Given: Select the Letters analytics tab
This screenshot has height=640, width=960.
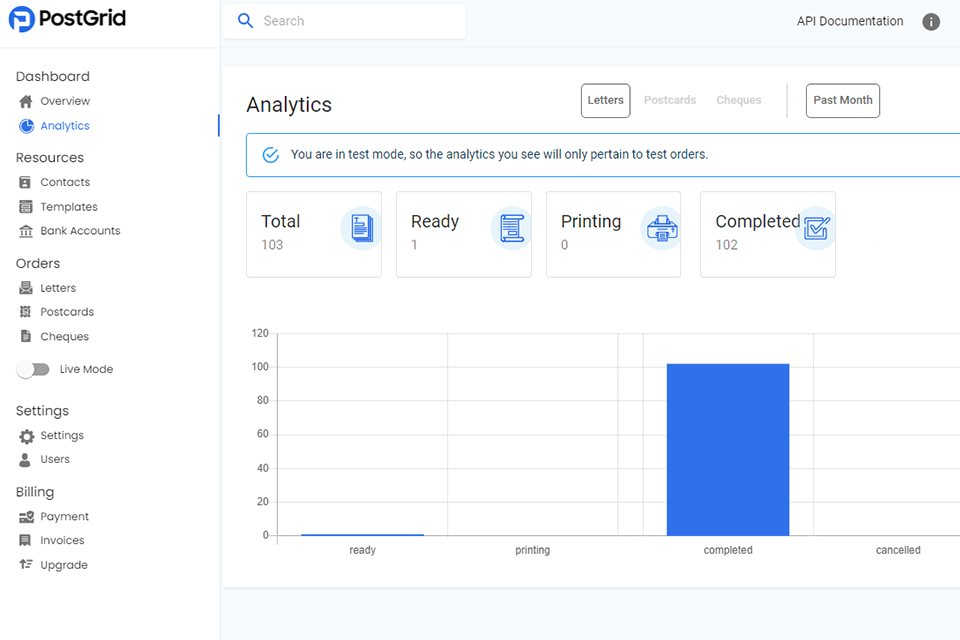Looking at the screenshot, I should tap(605, 100).
